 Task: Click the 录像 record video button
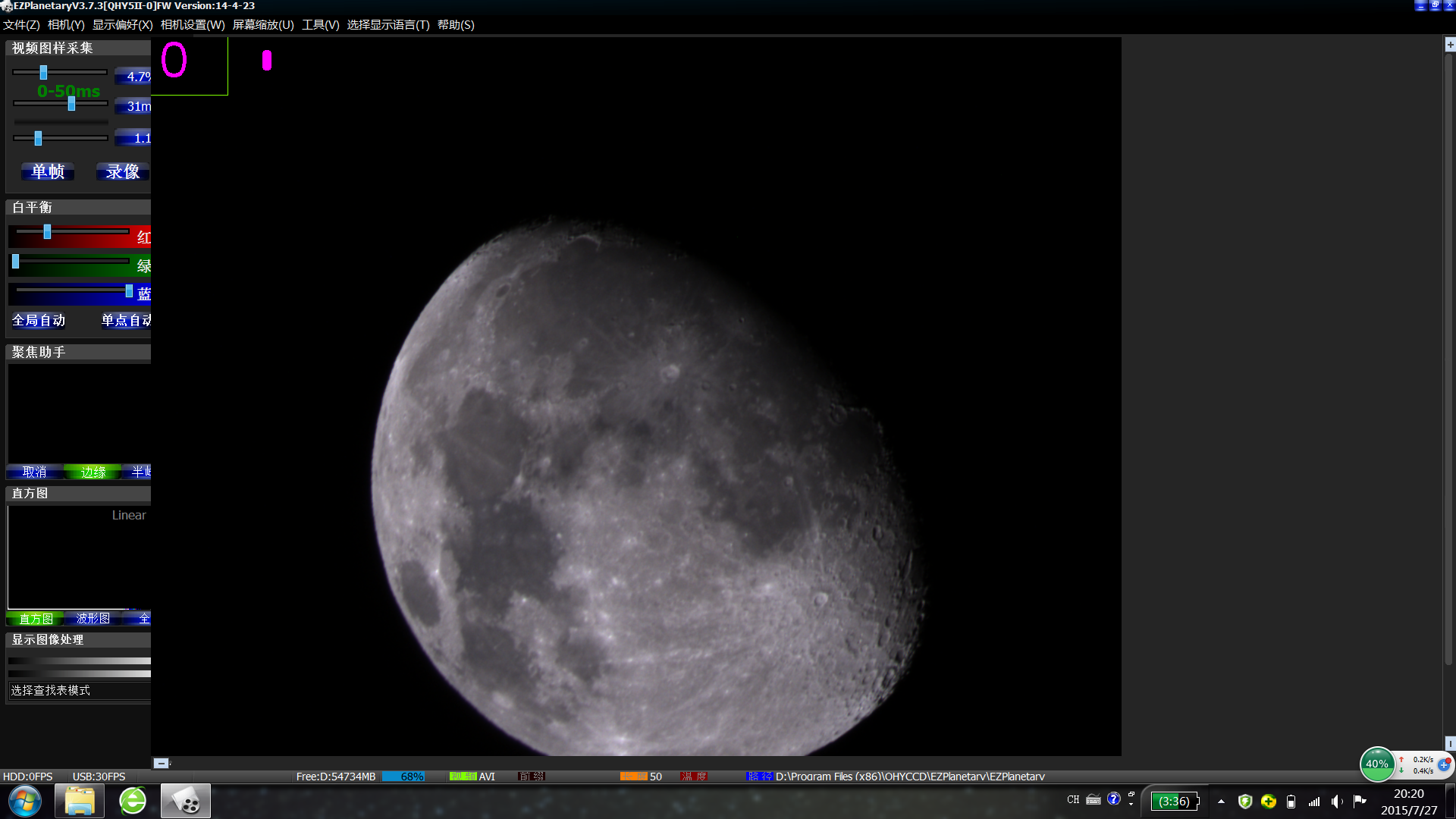tap(122, 171)
